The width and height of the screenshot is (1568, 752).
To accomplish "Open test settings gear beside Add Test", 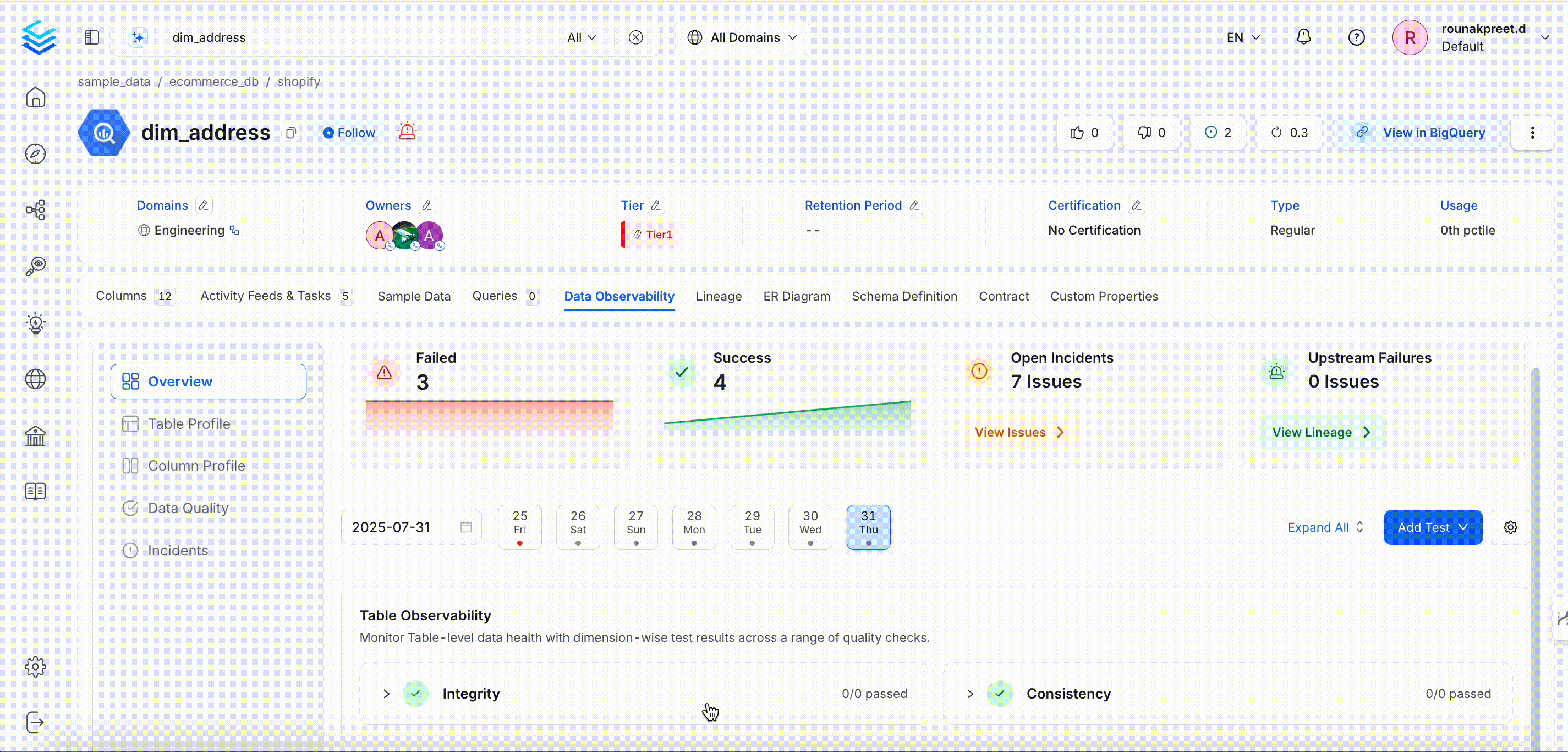I will [1510, 527].
